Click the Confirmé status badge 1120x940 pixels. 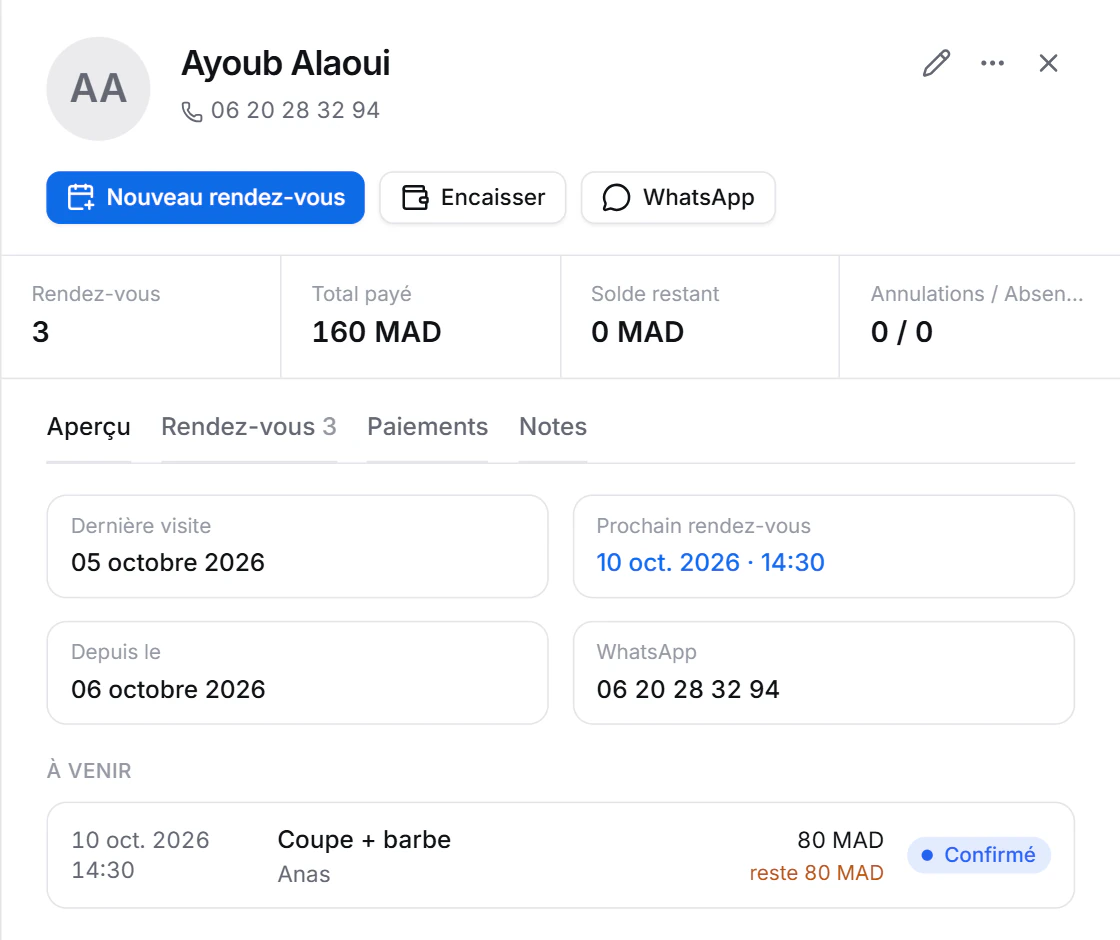point(979,855)
